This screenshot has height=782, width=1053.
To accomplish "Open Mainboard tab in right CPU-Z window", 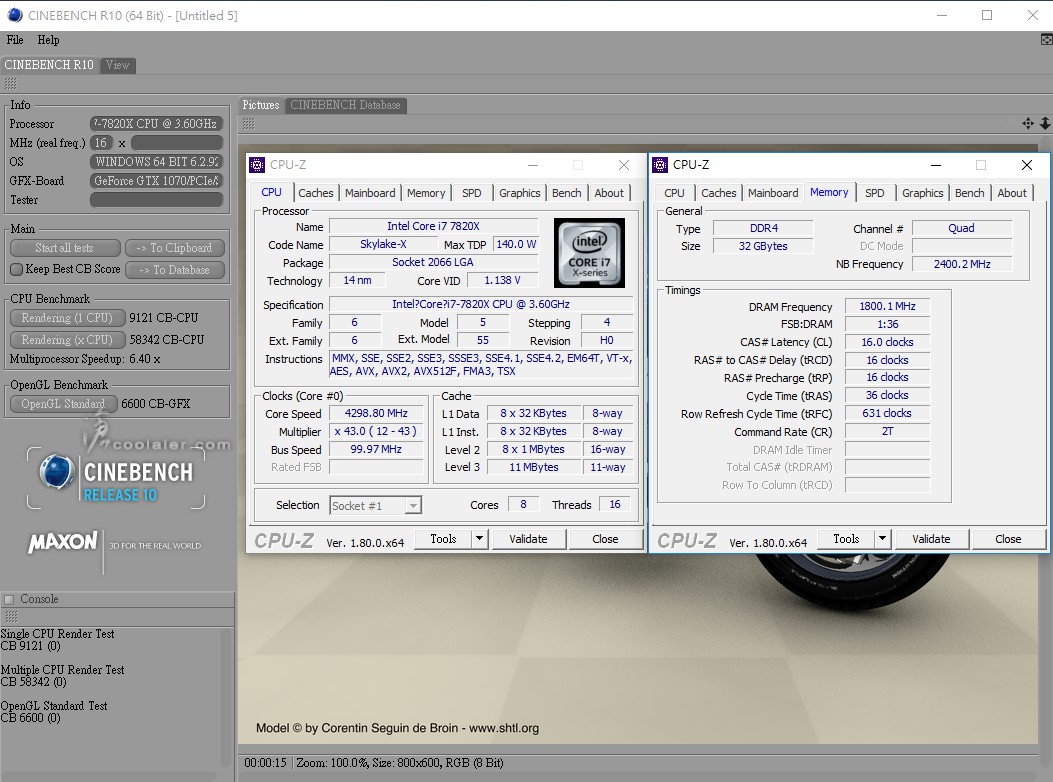I will point(773,193).
